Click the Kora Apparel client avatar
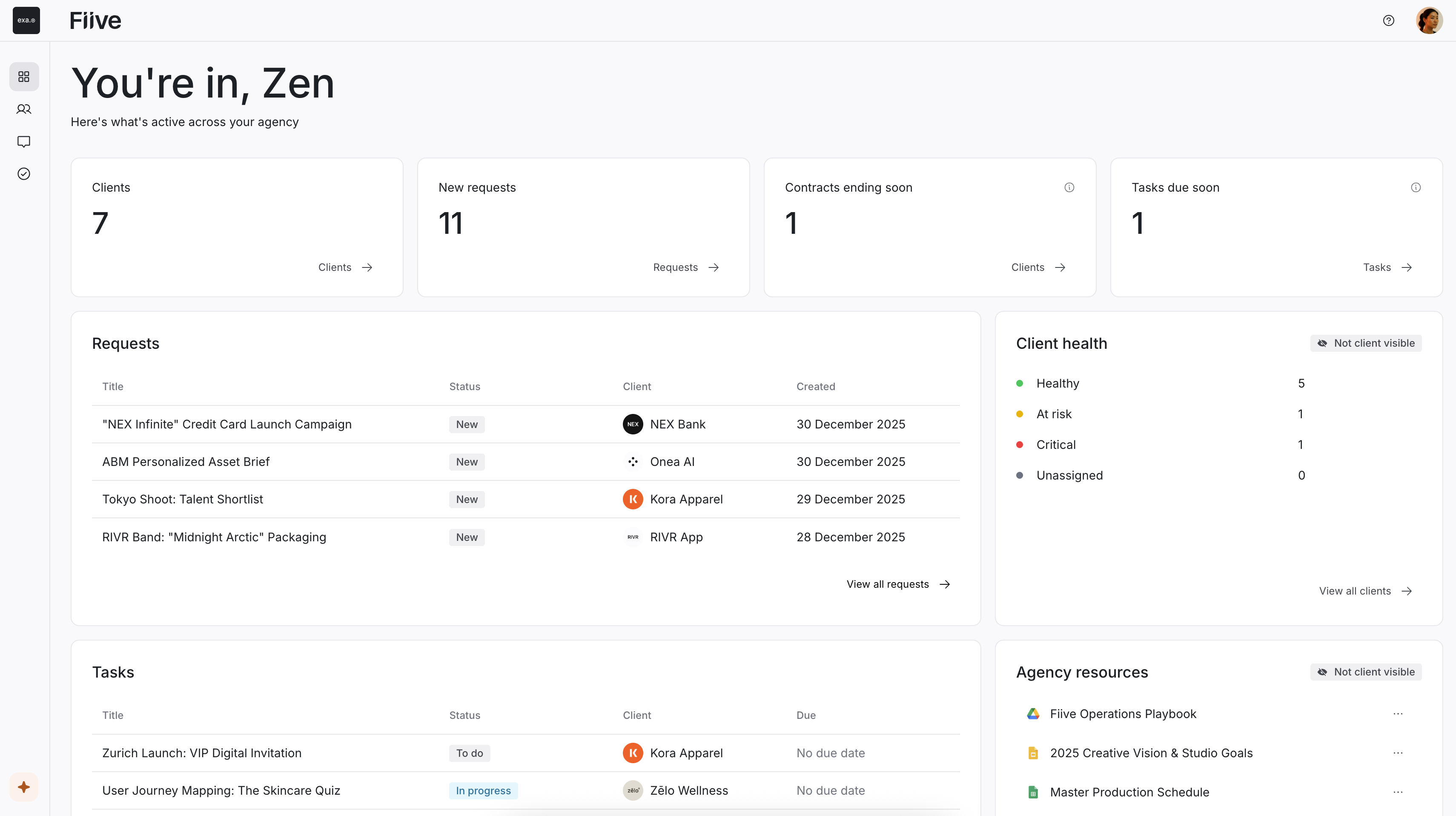This screenshot has height=816, width=1456. click(633, 499)
